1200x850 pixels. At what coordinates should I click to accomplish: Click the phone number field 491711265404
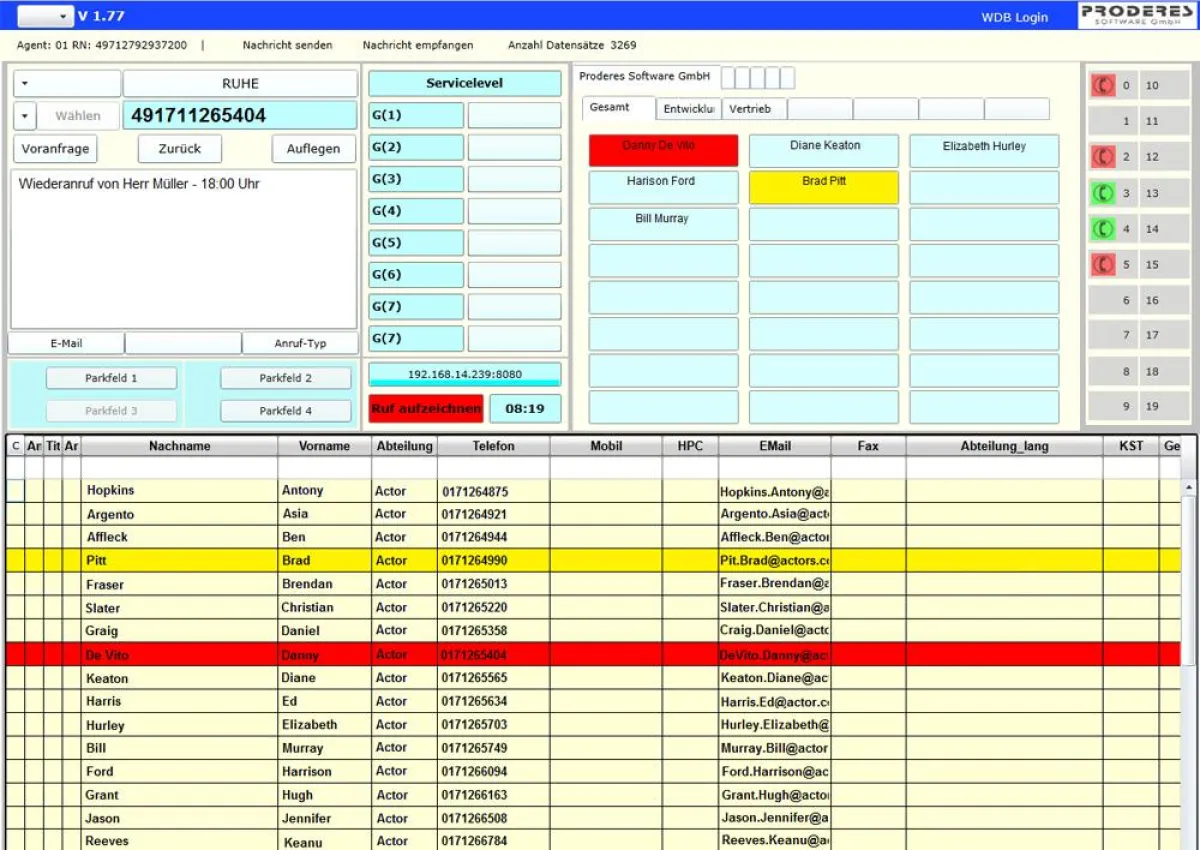coord(240,116)
